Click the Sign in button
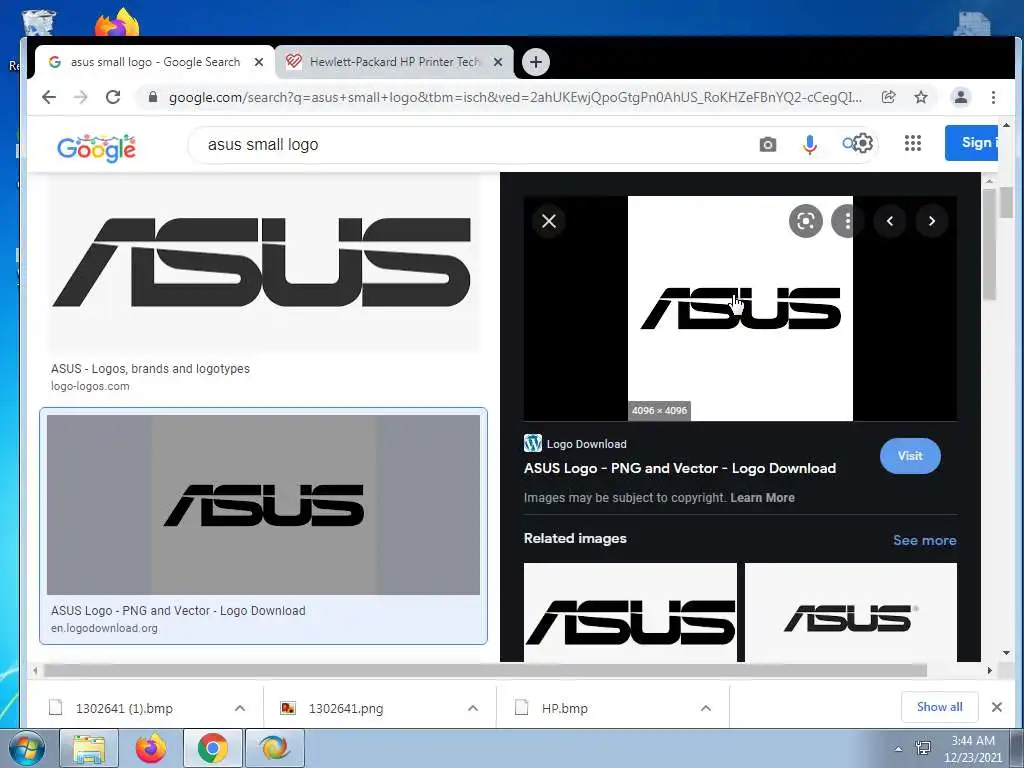Screen dimensions: 1024x768 tap(971, 142)
